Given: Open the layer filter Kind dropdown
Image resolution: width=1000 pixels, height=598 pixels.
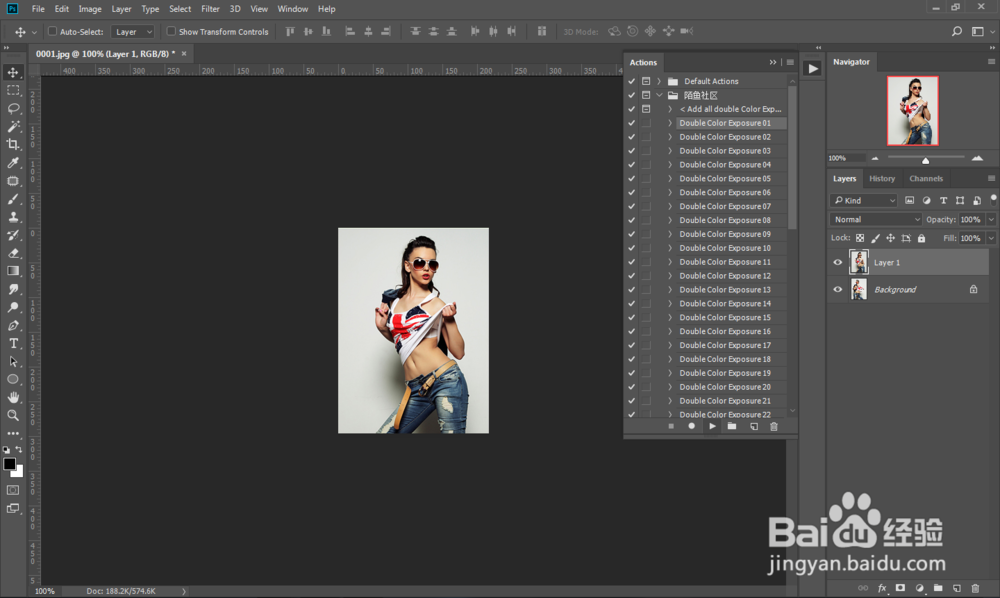Looking at the screenshot, I should point(864,200).
